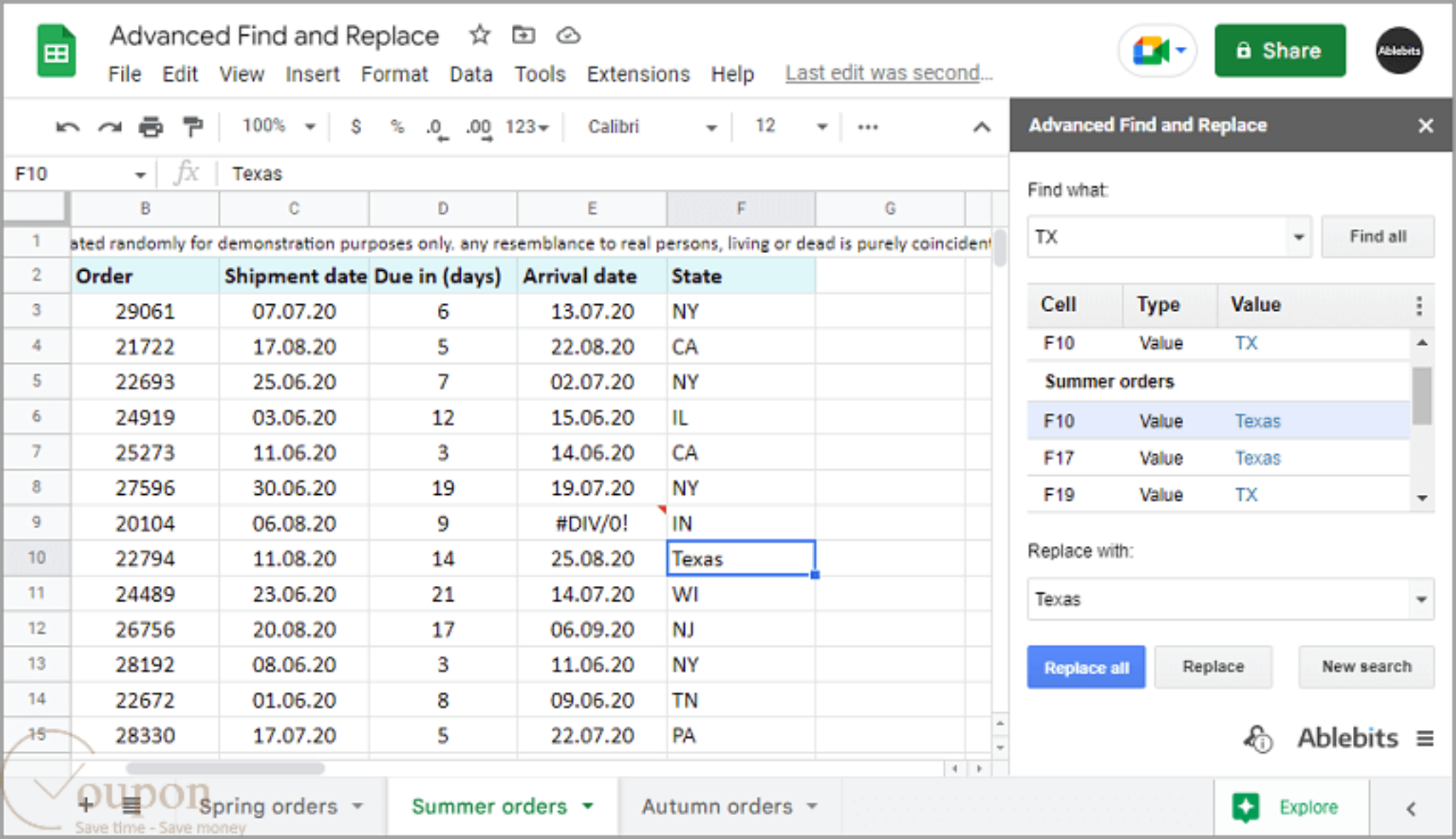Select column F header
This screenshot has width=1456, height=839.
click(x=741, y=208)
